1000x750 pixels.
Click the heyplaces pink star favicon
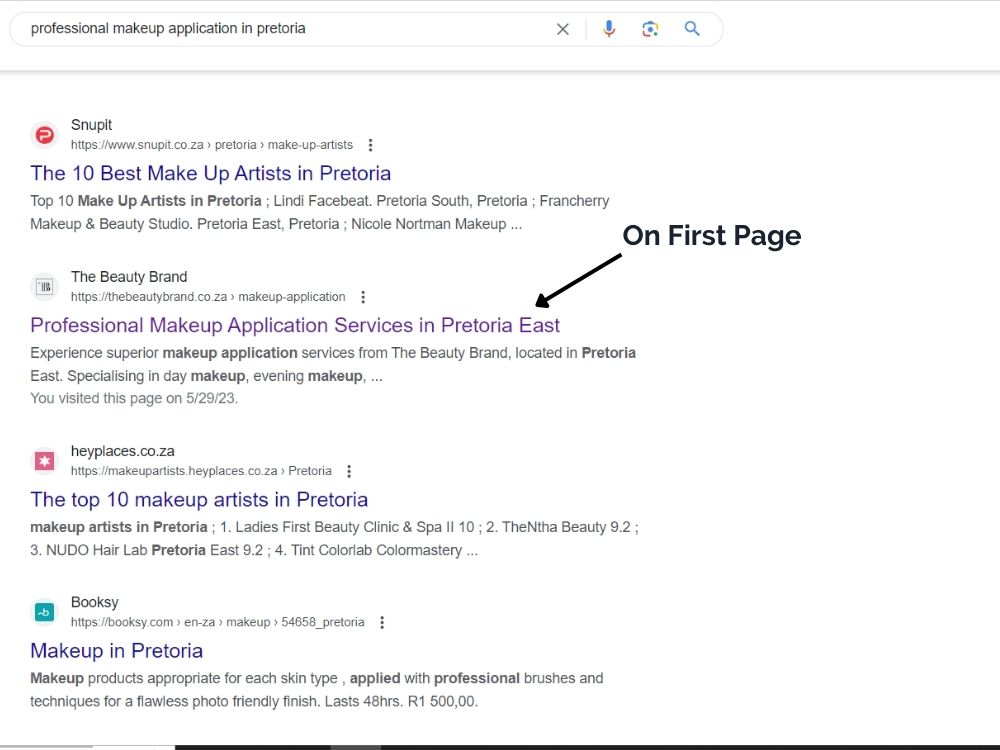click(45, 460)
